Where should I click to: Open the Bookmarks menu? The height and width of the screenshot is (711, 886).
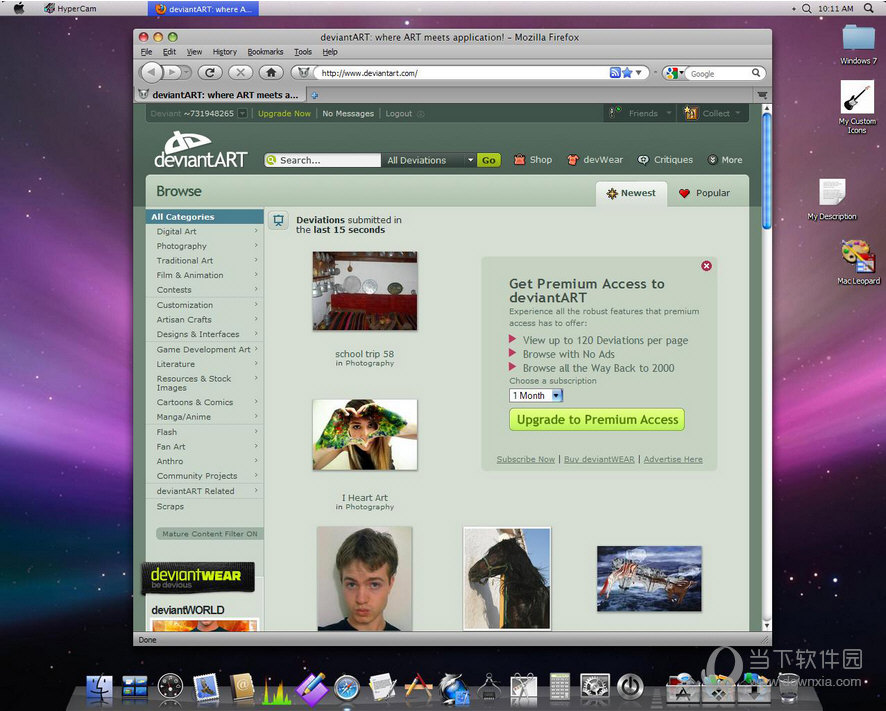[265, 52]
